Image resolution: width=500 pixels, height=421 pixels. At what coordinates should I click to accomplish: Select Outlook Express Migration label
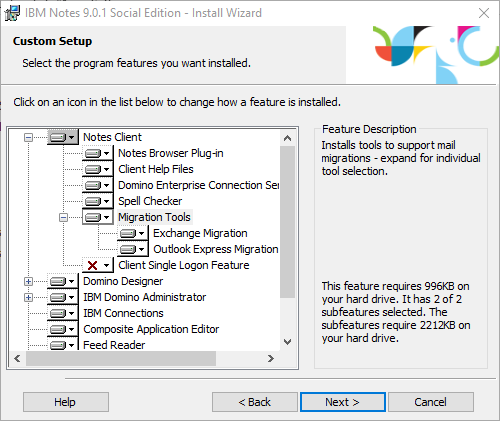point(216,249)
